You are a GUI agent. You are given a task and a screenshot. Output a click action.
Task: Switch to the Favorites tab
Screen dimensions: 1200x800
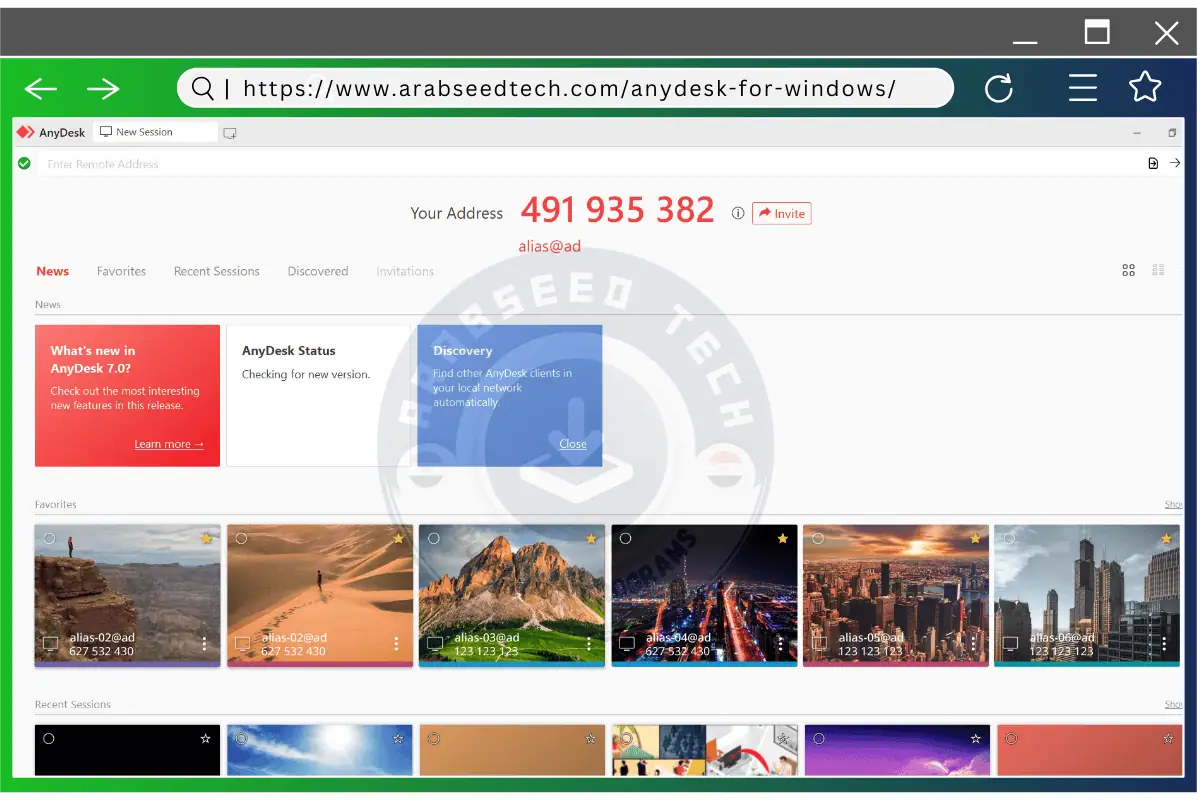click(121, 271)
